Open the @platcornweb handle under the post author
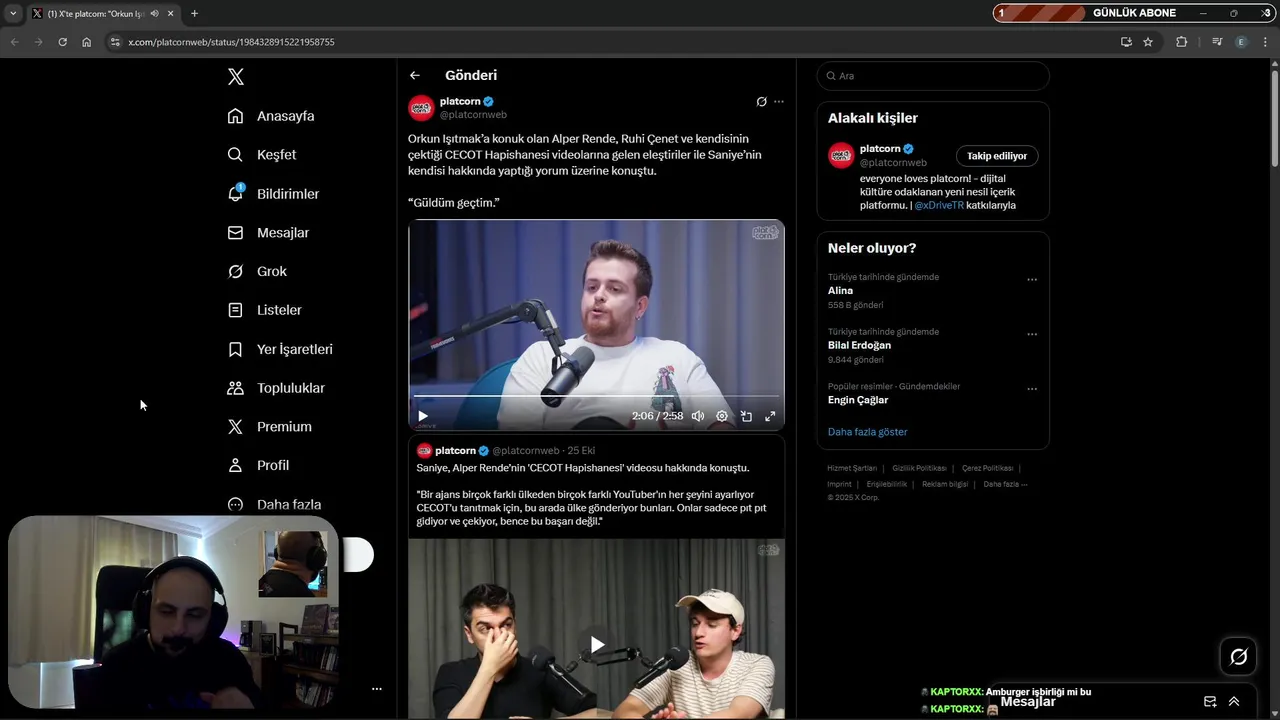Screen dimensions: 1280x720 473,115
